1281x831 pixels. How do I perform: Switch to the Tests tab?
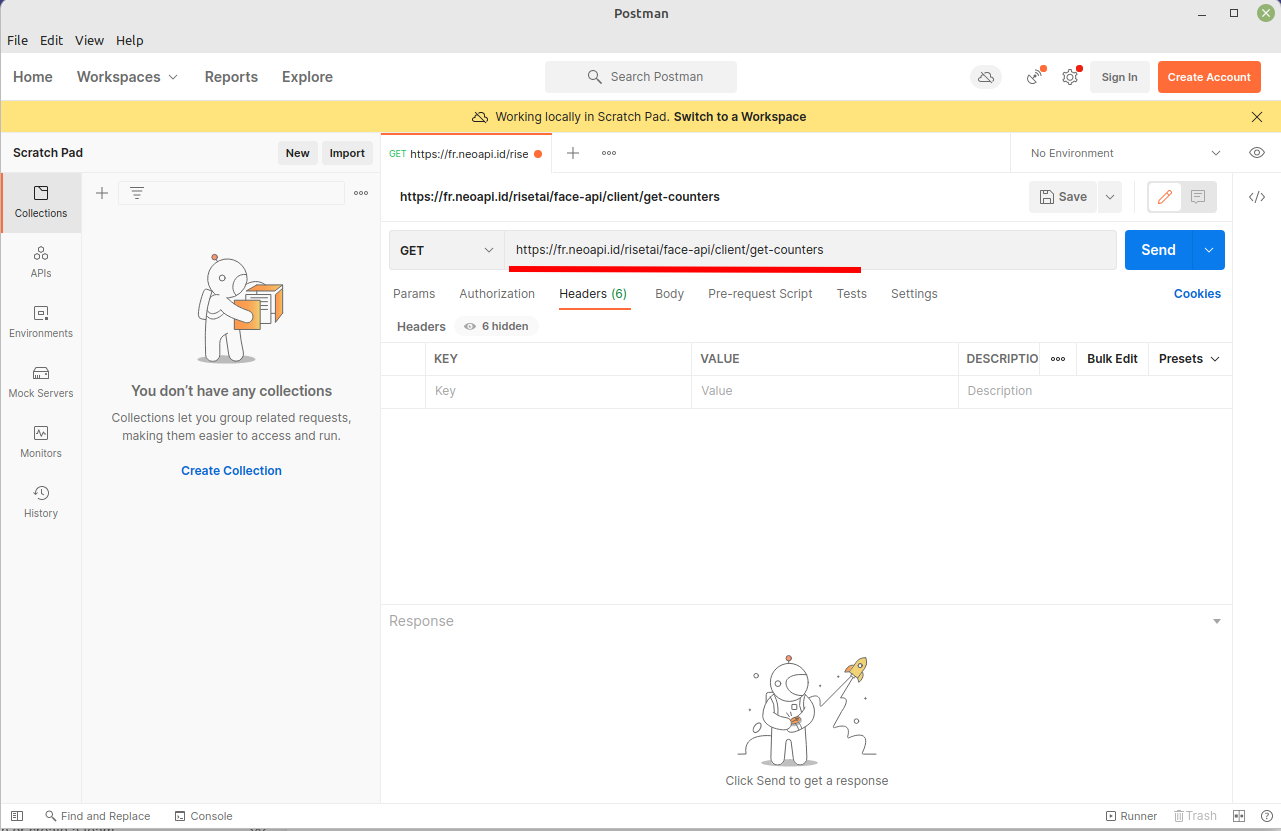click(852, 294)
